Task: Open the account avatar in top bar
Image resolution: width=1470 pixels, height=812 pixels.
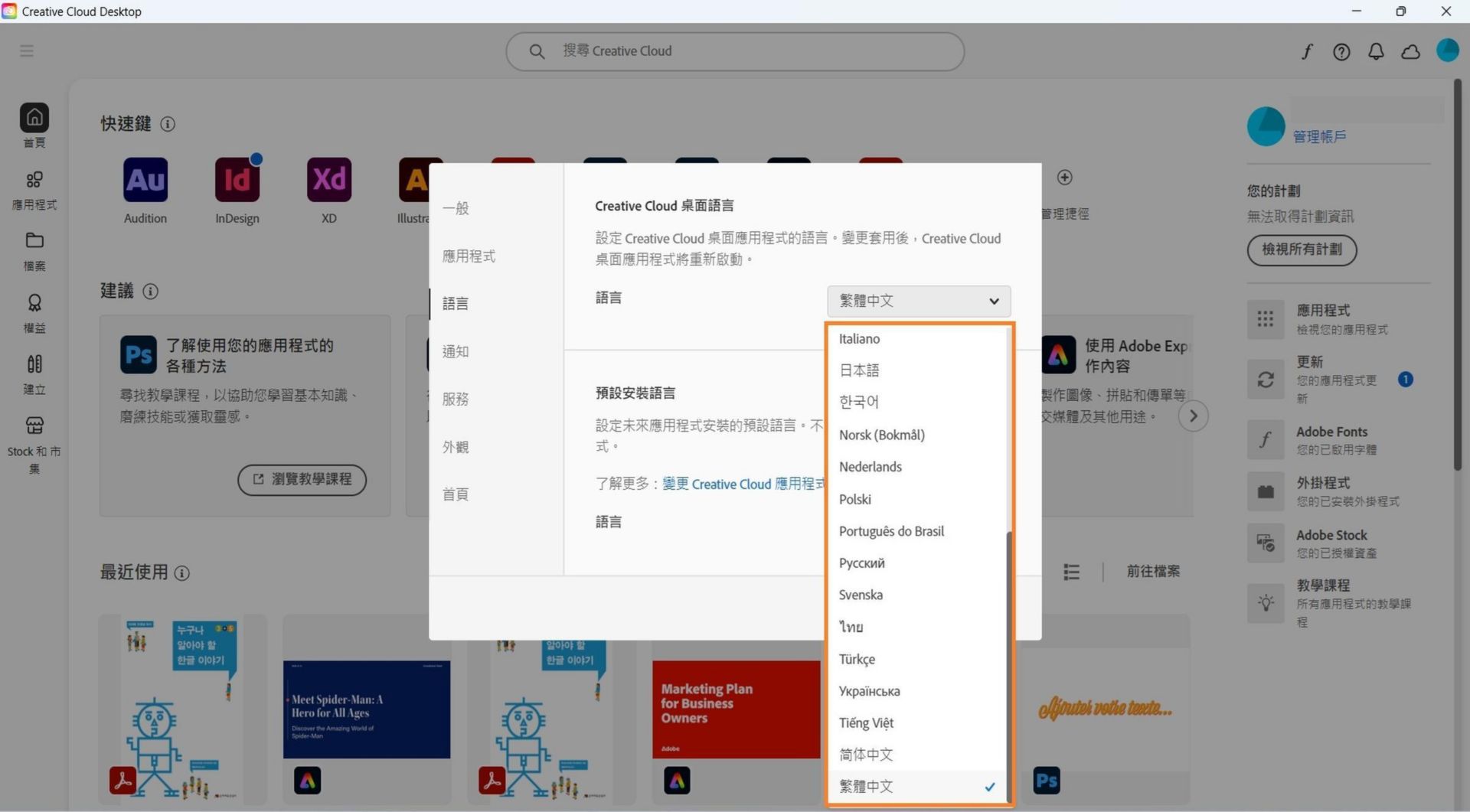Action: click(x=1447, y=51)
